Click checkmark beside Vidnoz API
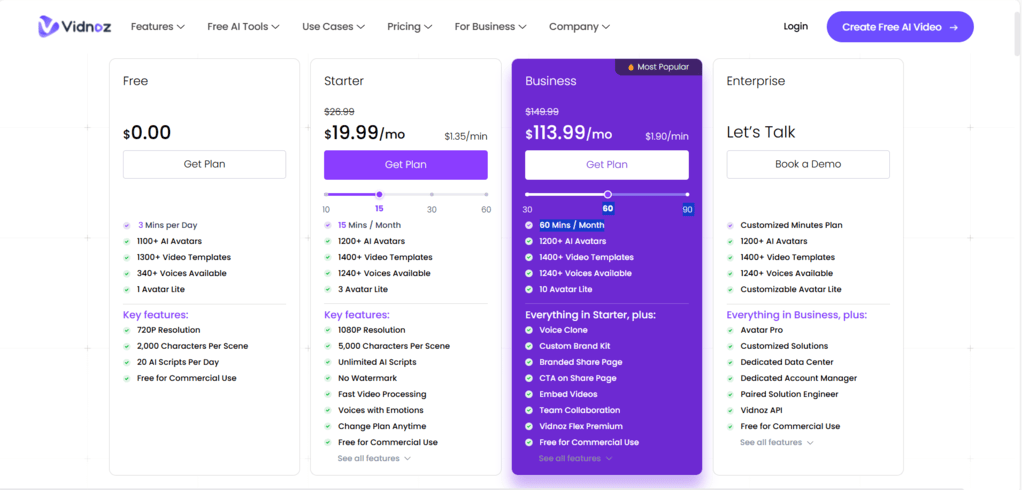The height and width of the screenshot is (490, 1022). (731, 411)
